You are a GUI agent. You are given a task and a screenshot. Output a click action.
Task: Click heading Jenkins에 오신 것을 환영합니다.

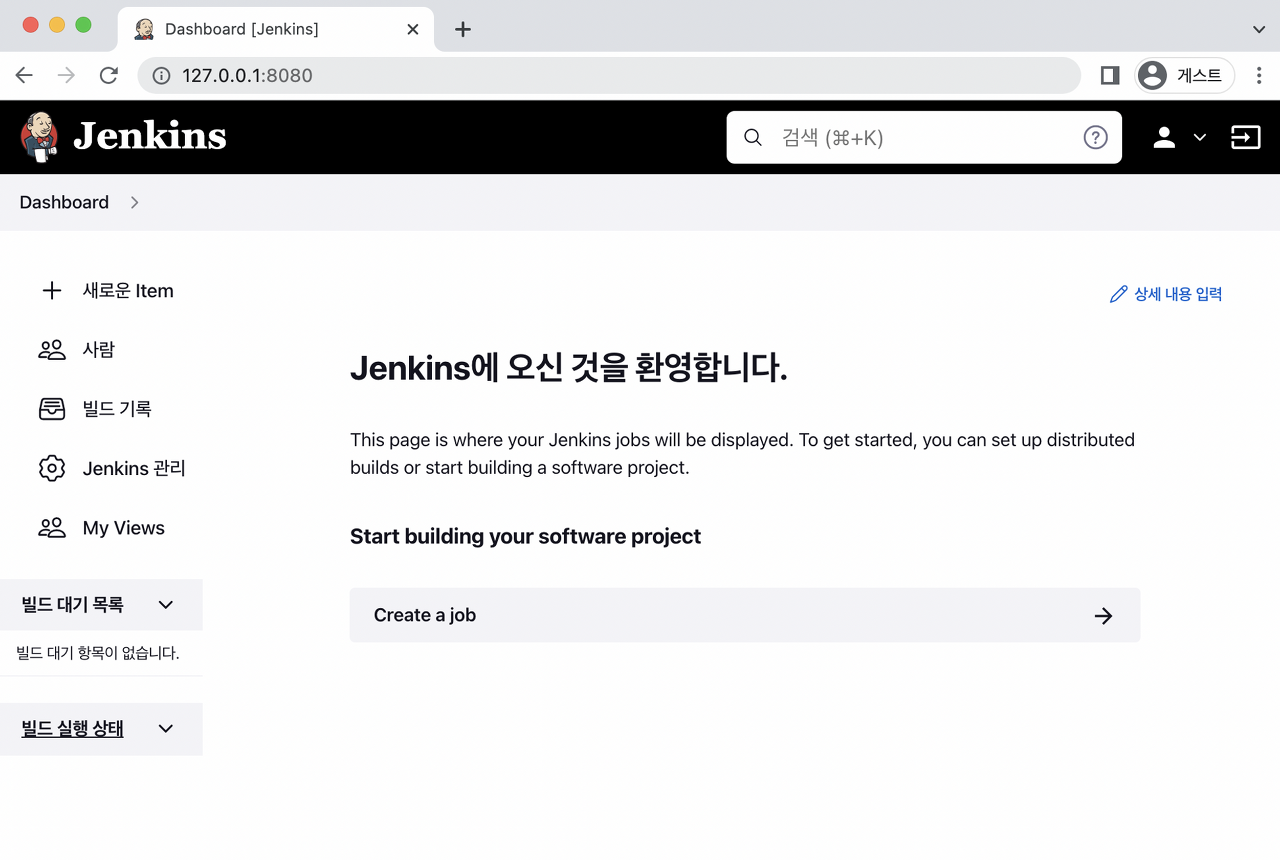[x=569, y=369]
